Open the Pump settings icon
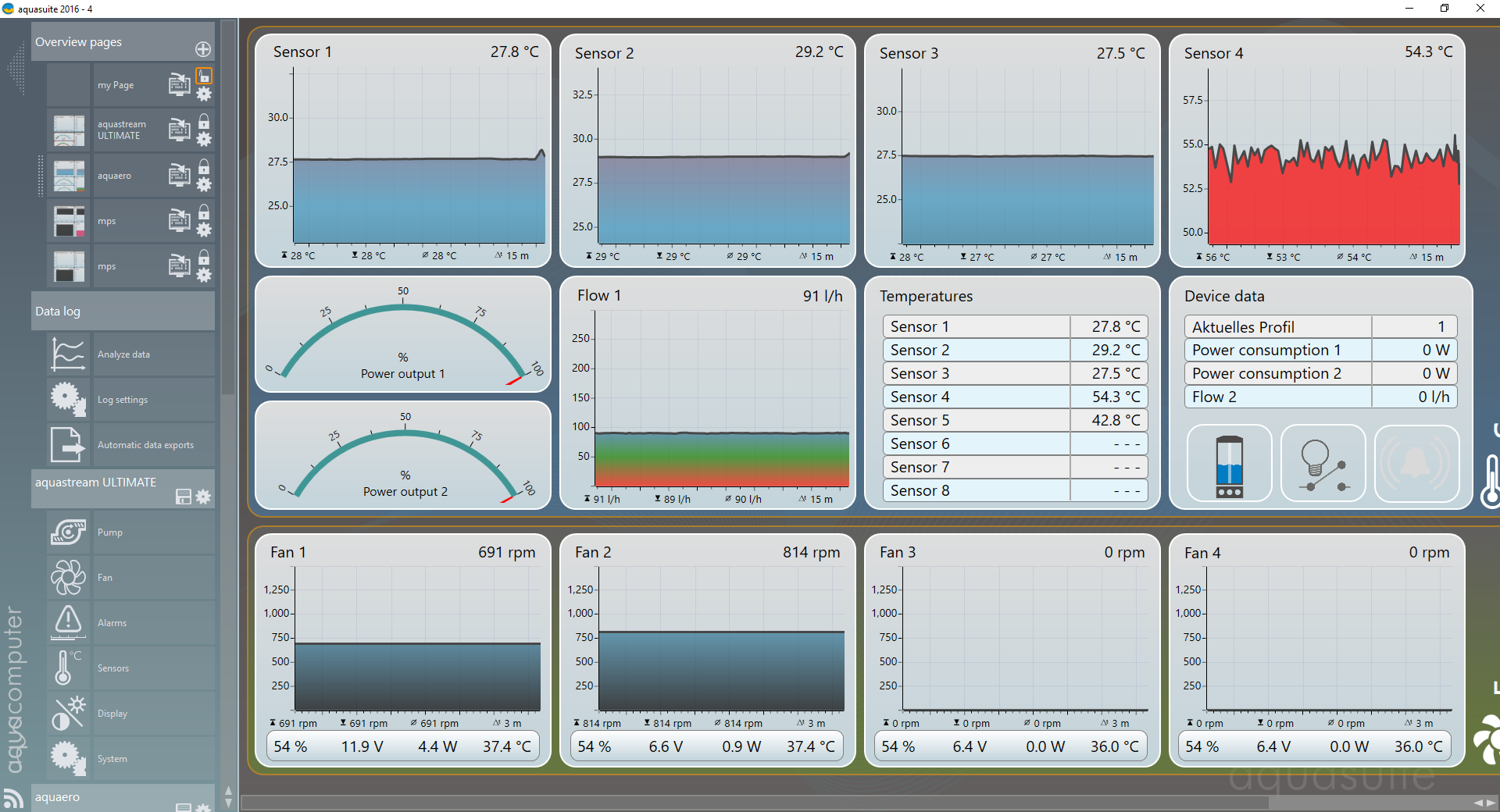1500x812 pixels. click(68, 532)
